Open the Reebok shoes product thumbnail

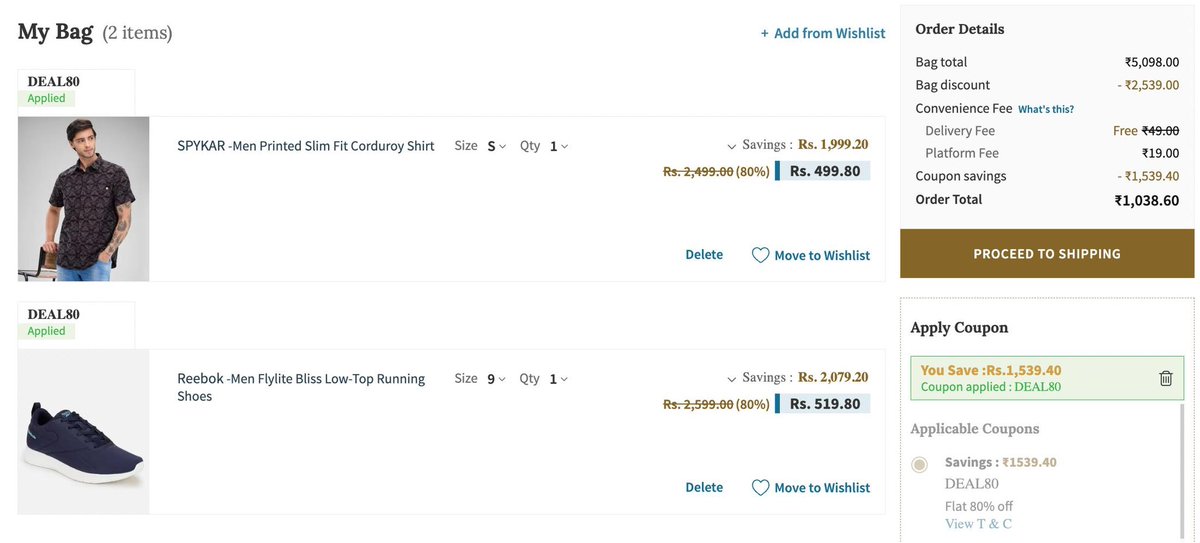click(x=84, y=432)
